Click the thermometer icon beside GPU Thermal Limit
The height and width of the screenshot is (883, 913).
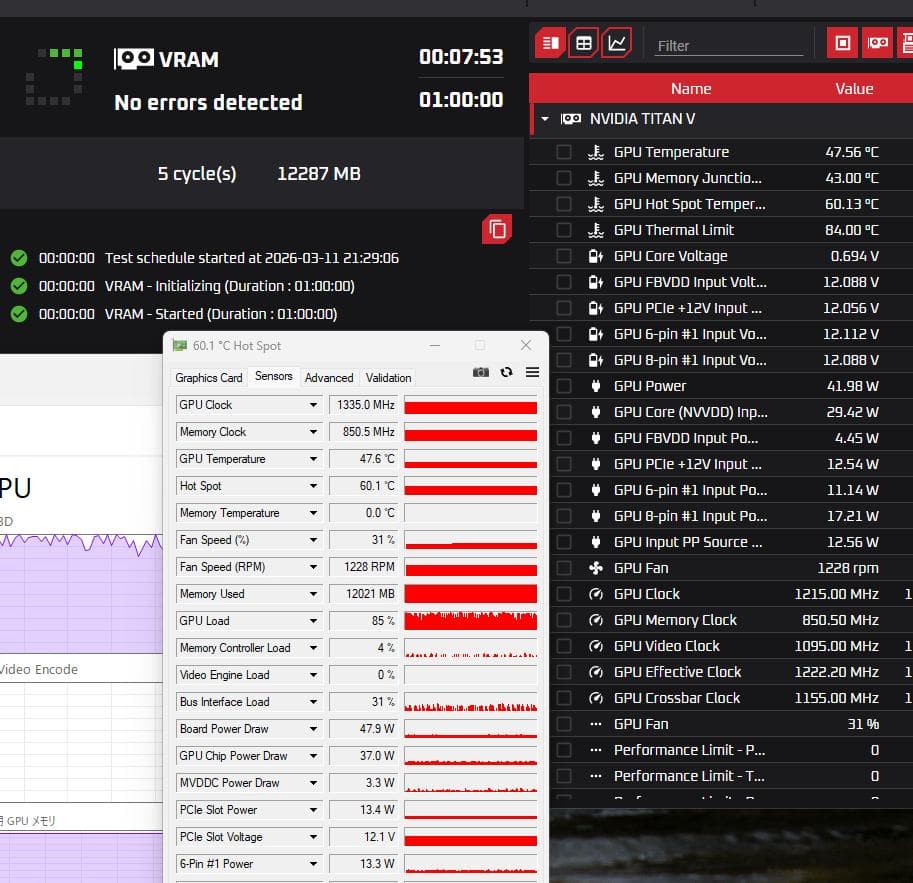[x=595, y=230]
